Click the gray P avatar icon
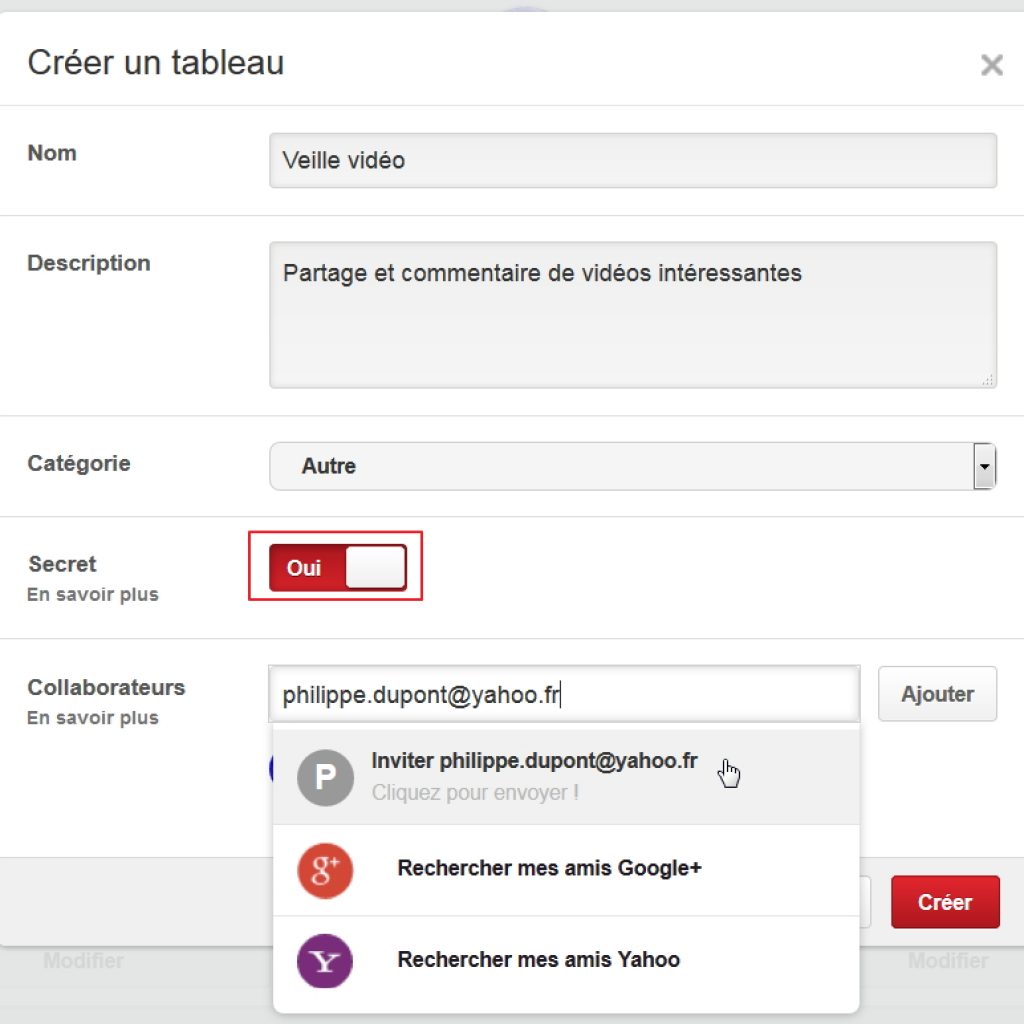The width and height of the screenshot is (1024, 1024). click(325, 777)
